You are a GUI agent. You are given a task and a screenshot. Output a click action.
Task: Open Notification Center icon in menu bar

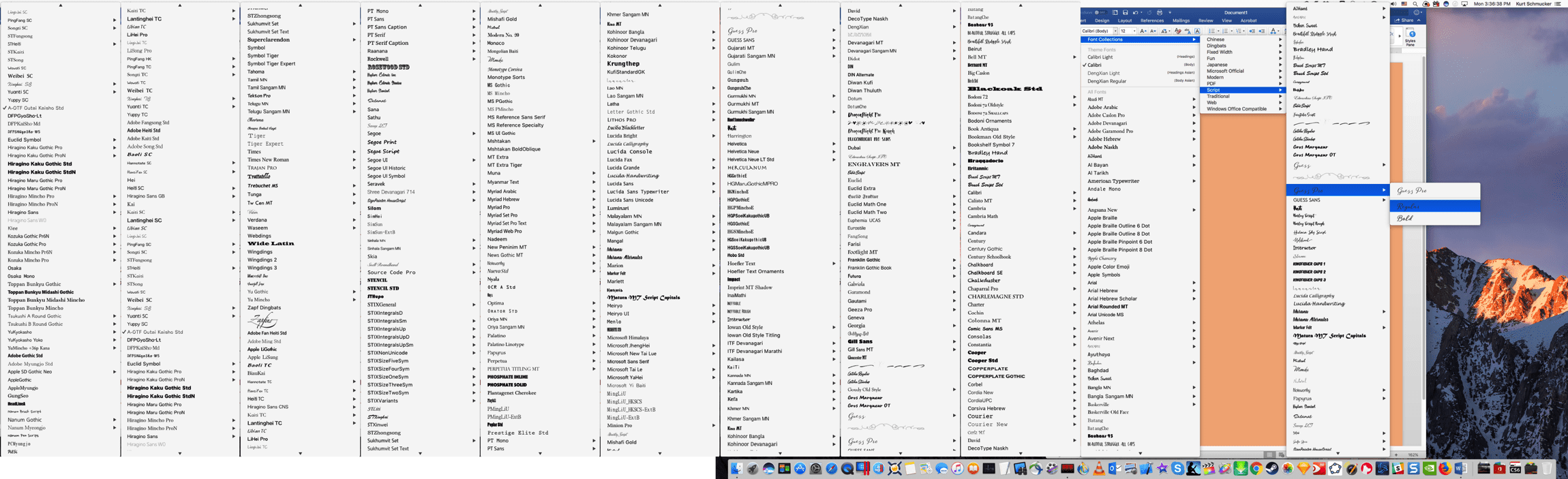[1558, 4]
